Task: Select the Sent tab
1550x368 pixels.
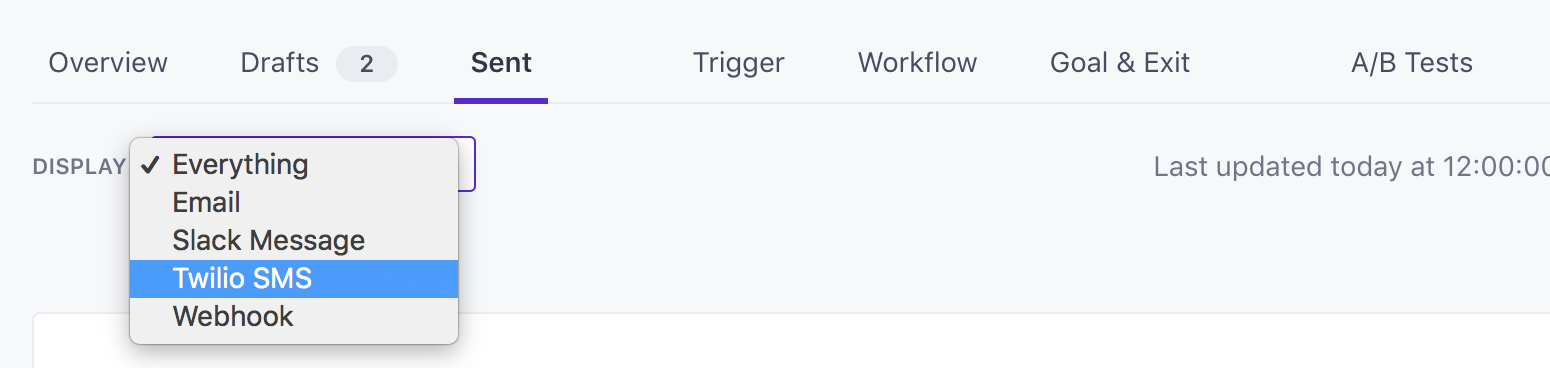Action: 501,63
